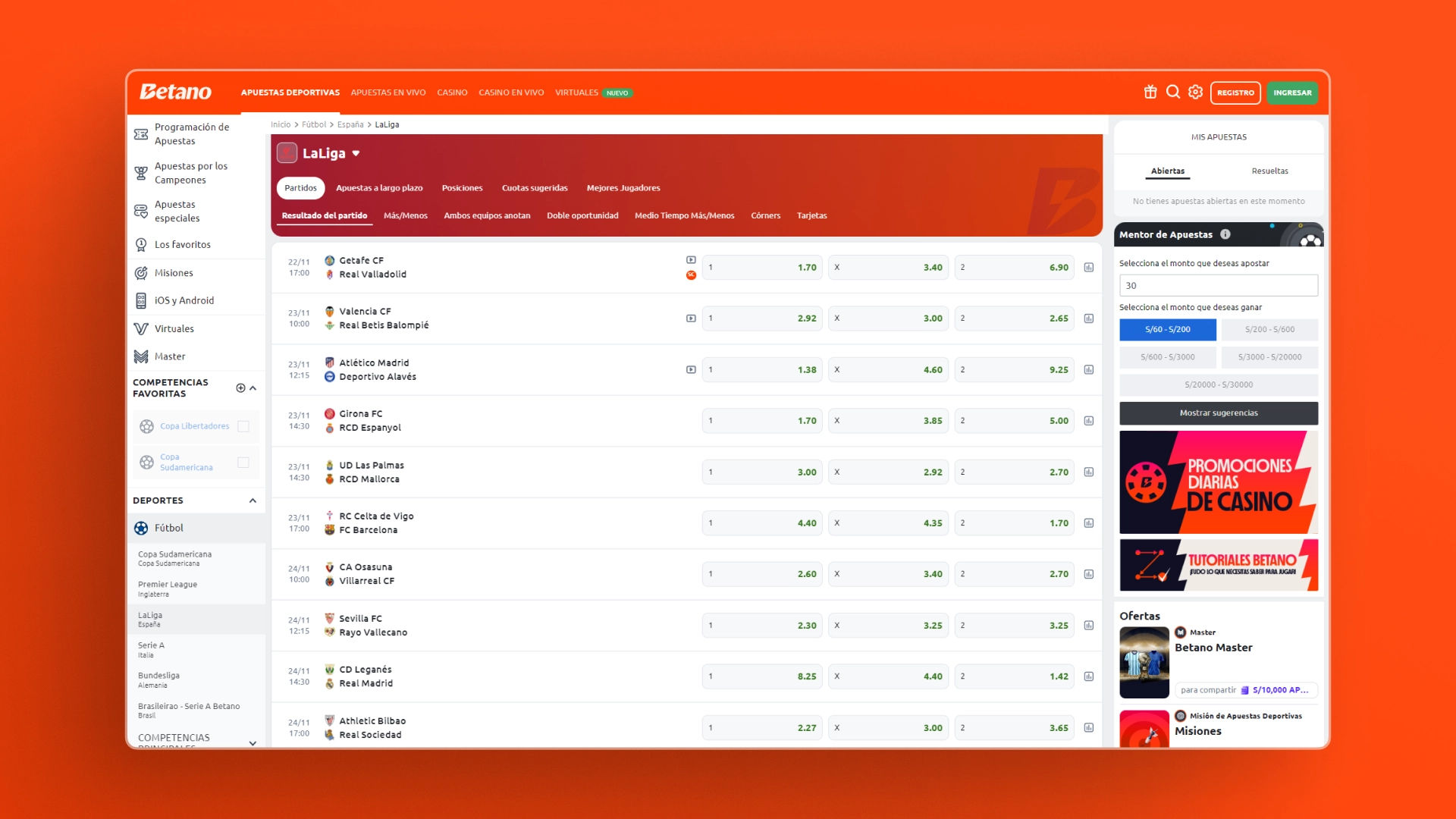1456x819 pixels.
Task: Open the Betano Master offer thumbnail
Action: tap(1144, 663)
